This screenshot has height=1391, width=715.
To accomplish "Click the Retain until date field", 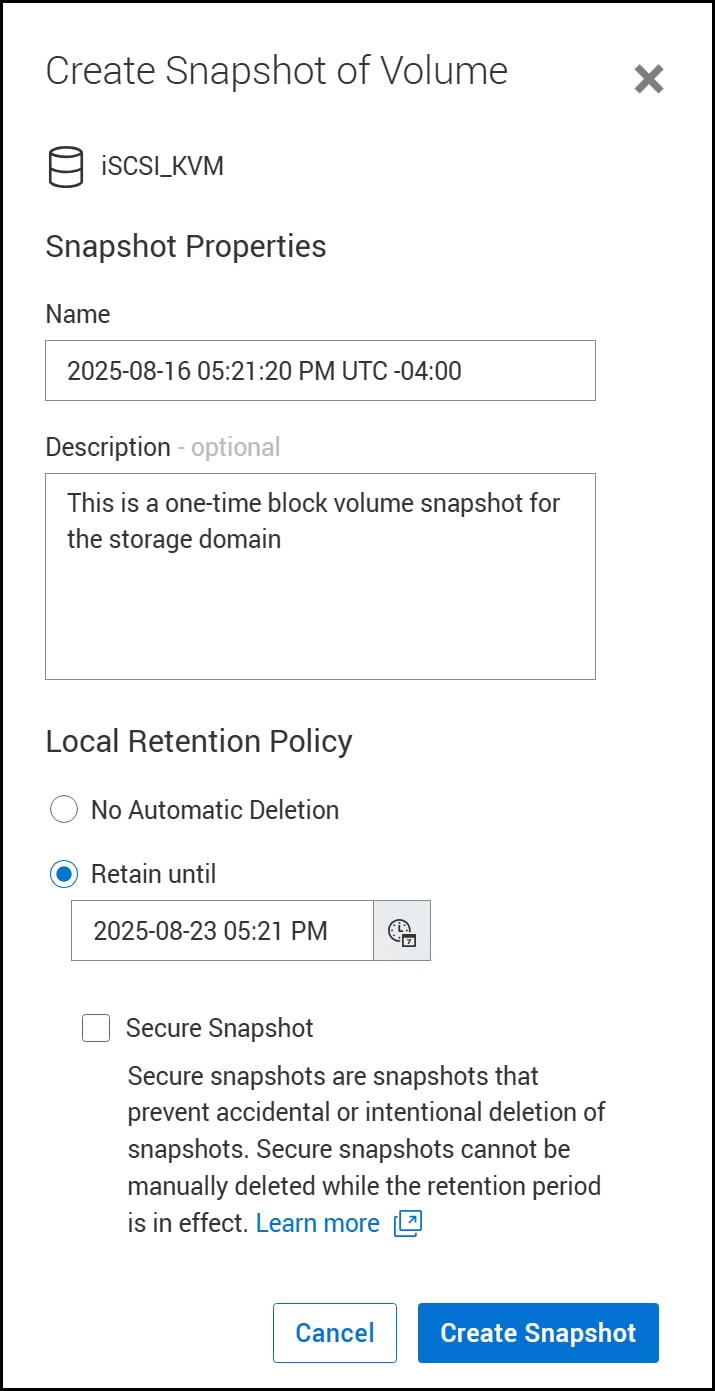I will point(222,931).
